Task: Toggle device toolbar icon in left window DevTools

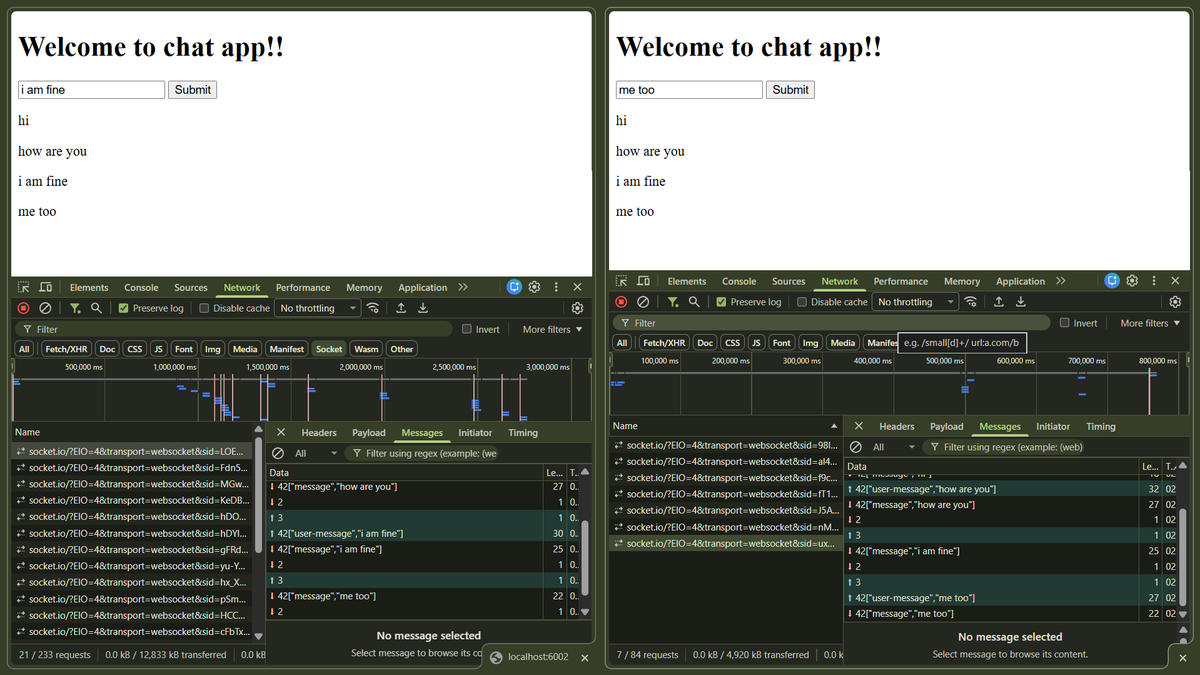Action: pos(46,287)
